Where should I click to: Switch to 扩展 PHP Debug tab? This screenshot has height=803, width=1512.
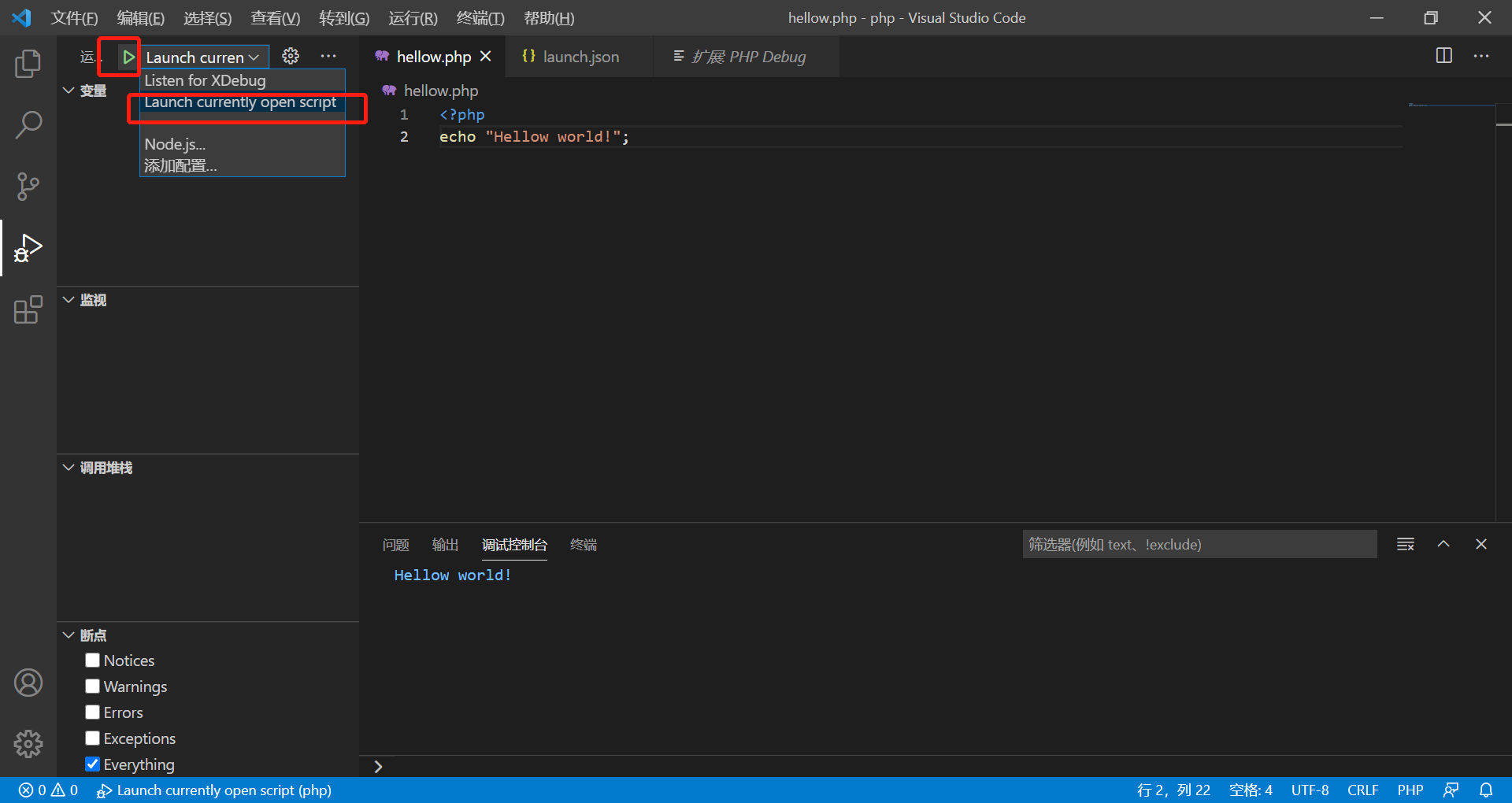747,57
